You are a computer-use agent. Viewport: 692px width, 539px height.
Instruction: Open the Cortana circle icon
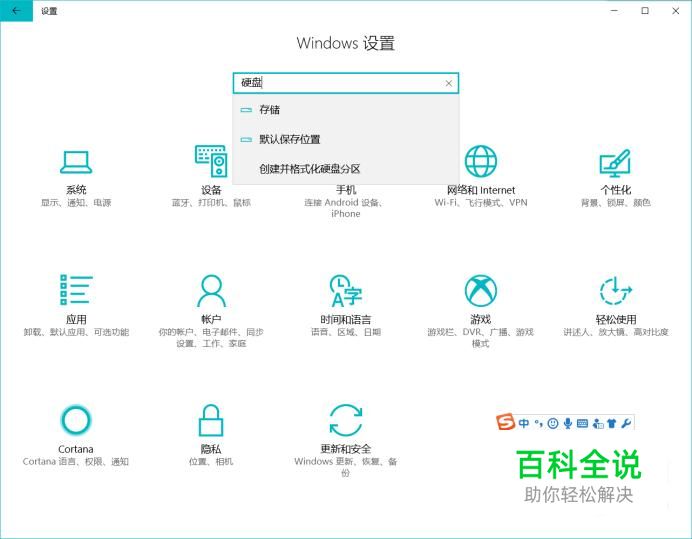(x=76, y=419)
